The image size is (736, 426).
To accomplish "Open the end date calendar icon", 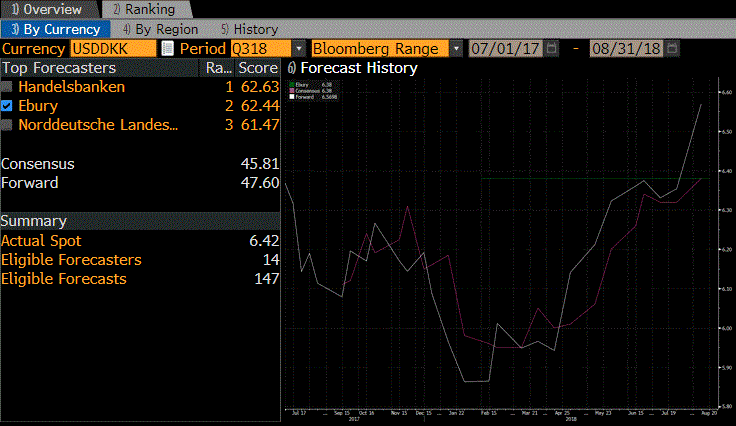I will 672,48.
